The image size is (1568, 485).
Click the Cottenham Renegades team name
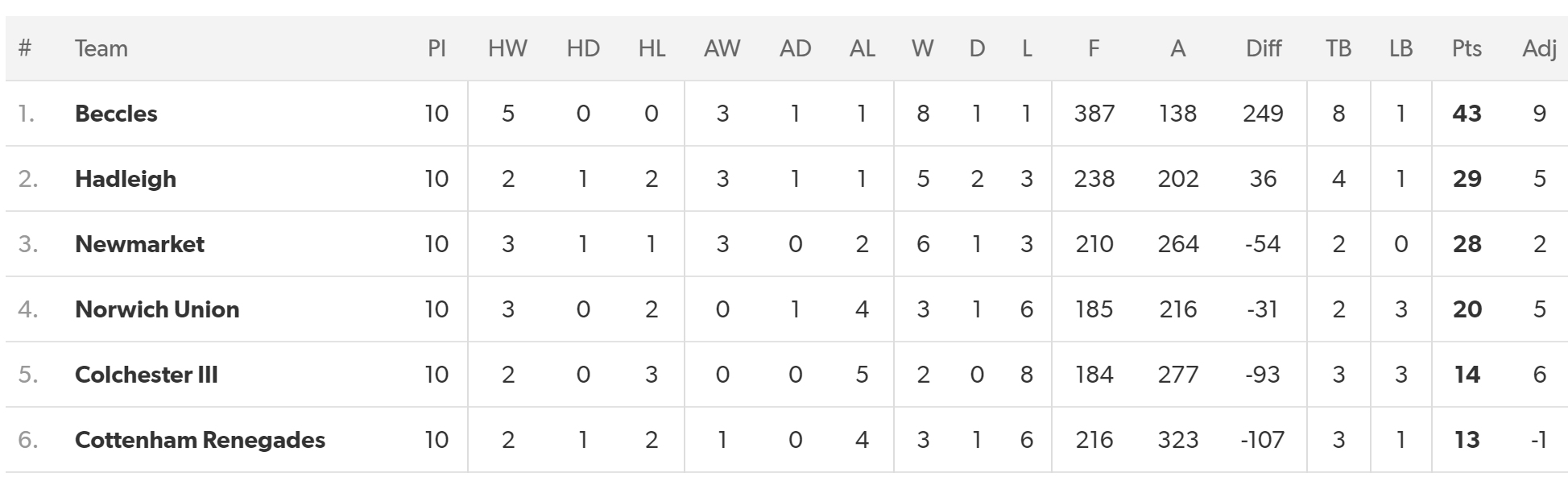pyautogui.click(x=200, y=440)
